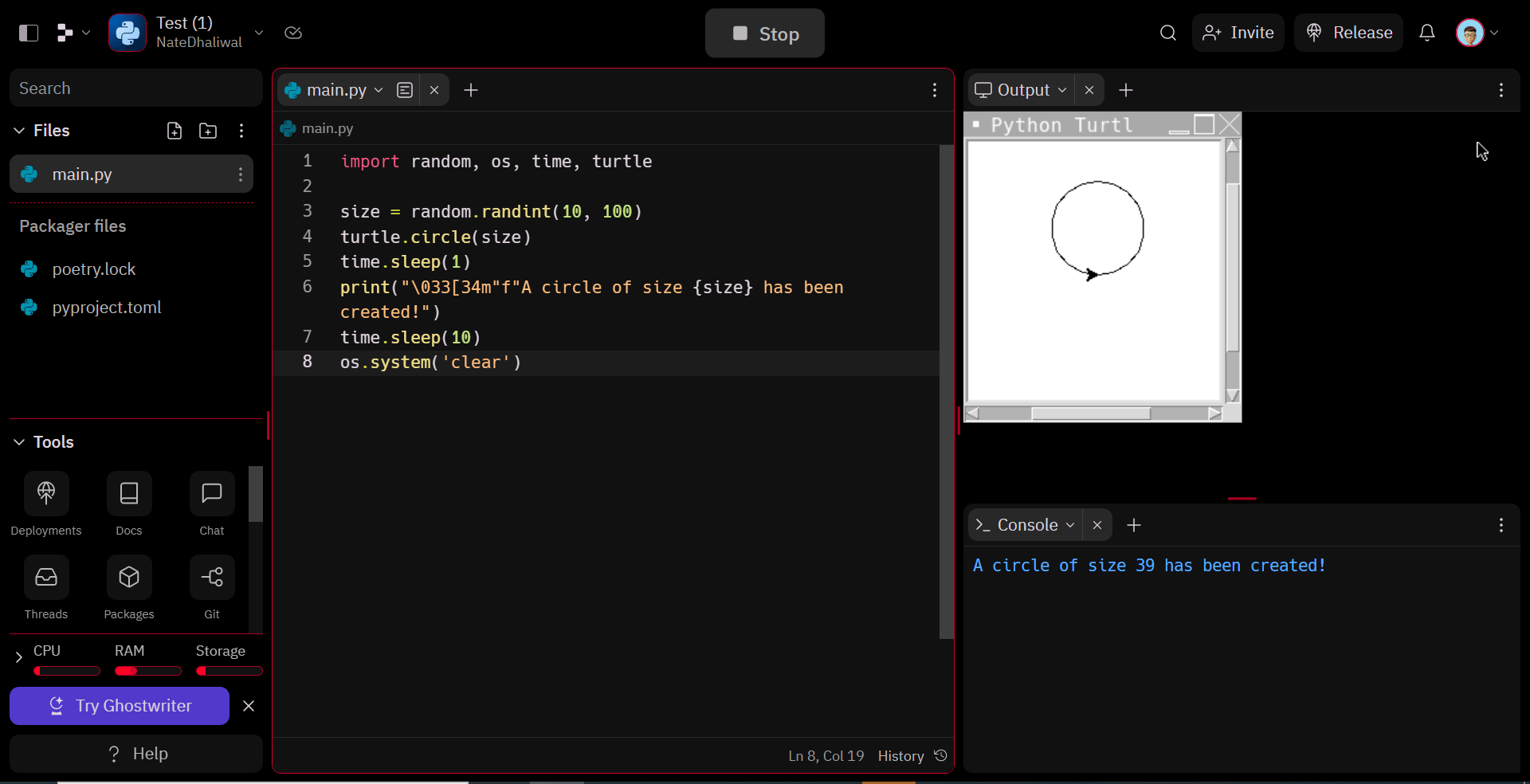Open the Threads tool
1530x784 pixels.
tap(46, 578)
